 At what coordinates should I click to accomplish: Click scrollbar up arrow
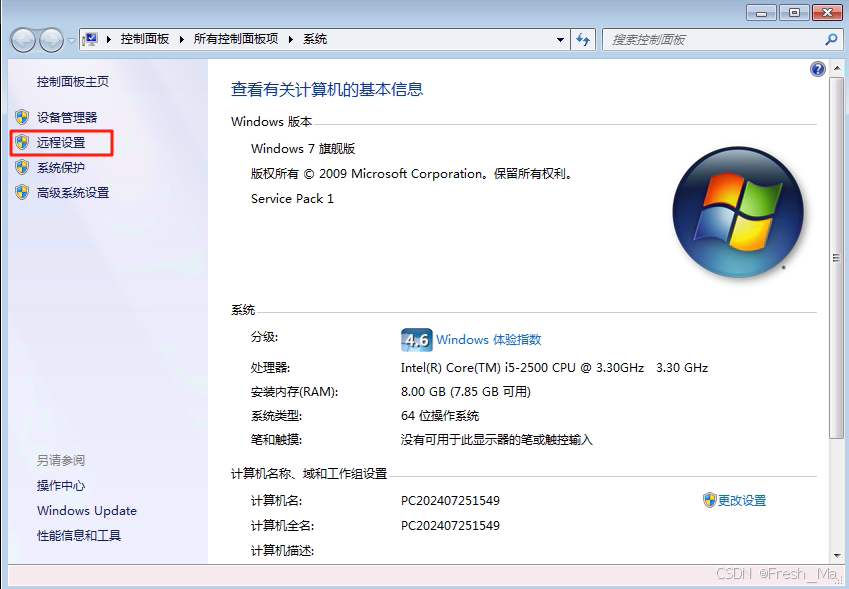[837, 69]
